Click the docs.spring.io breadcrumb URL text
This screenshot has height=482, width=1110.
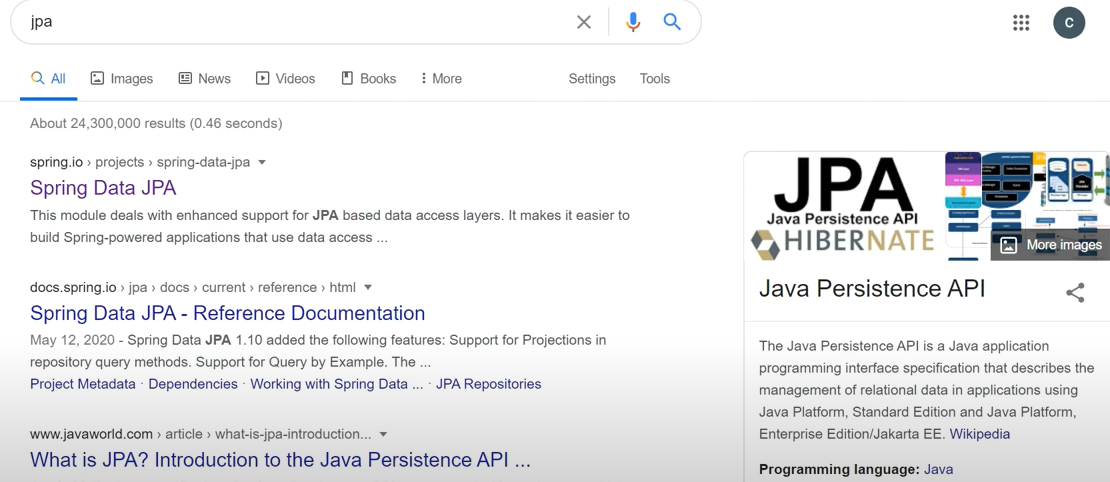coord(193,287)
